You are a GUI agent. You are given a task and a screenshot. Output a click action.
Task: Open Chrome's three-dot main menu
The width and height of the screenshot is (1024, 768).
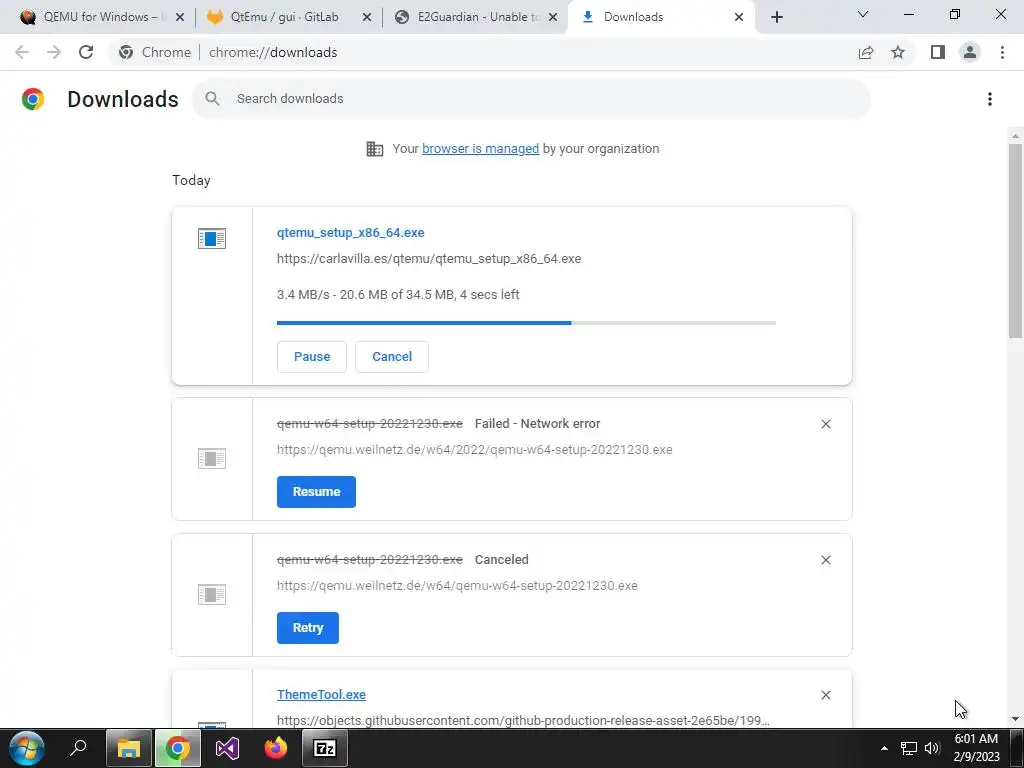pyautogui.click(x=1002, y=52)
